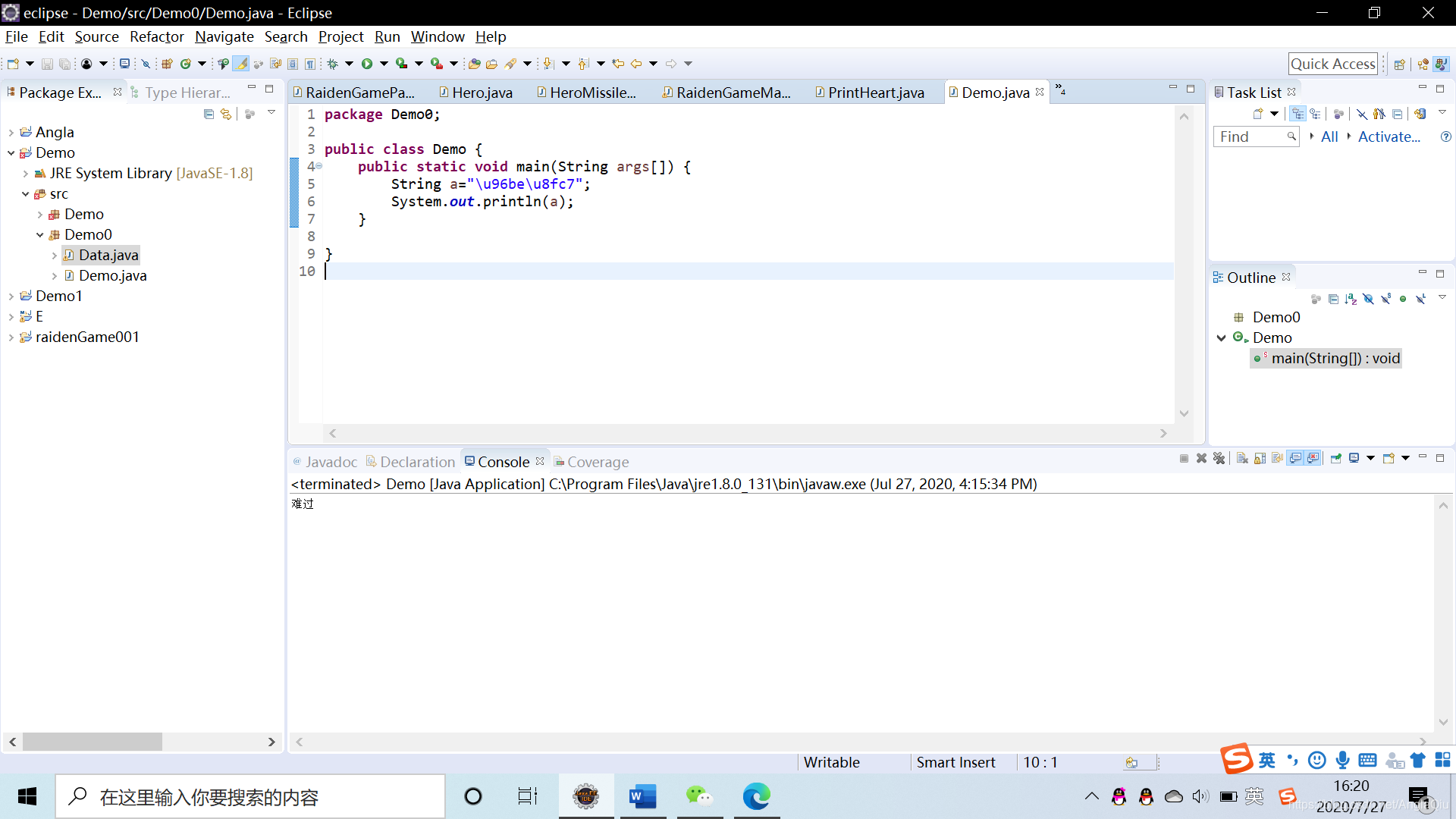Click Collapse All in Package Explorer
Screen dimensions: 1456x819
tap(209, 114)
